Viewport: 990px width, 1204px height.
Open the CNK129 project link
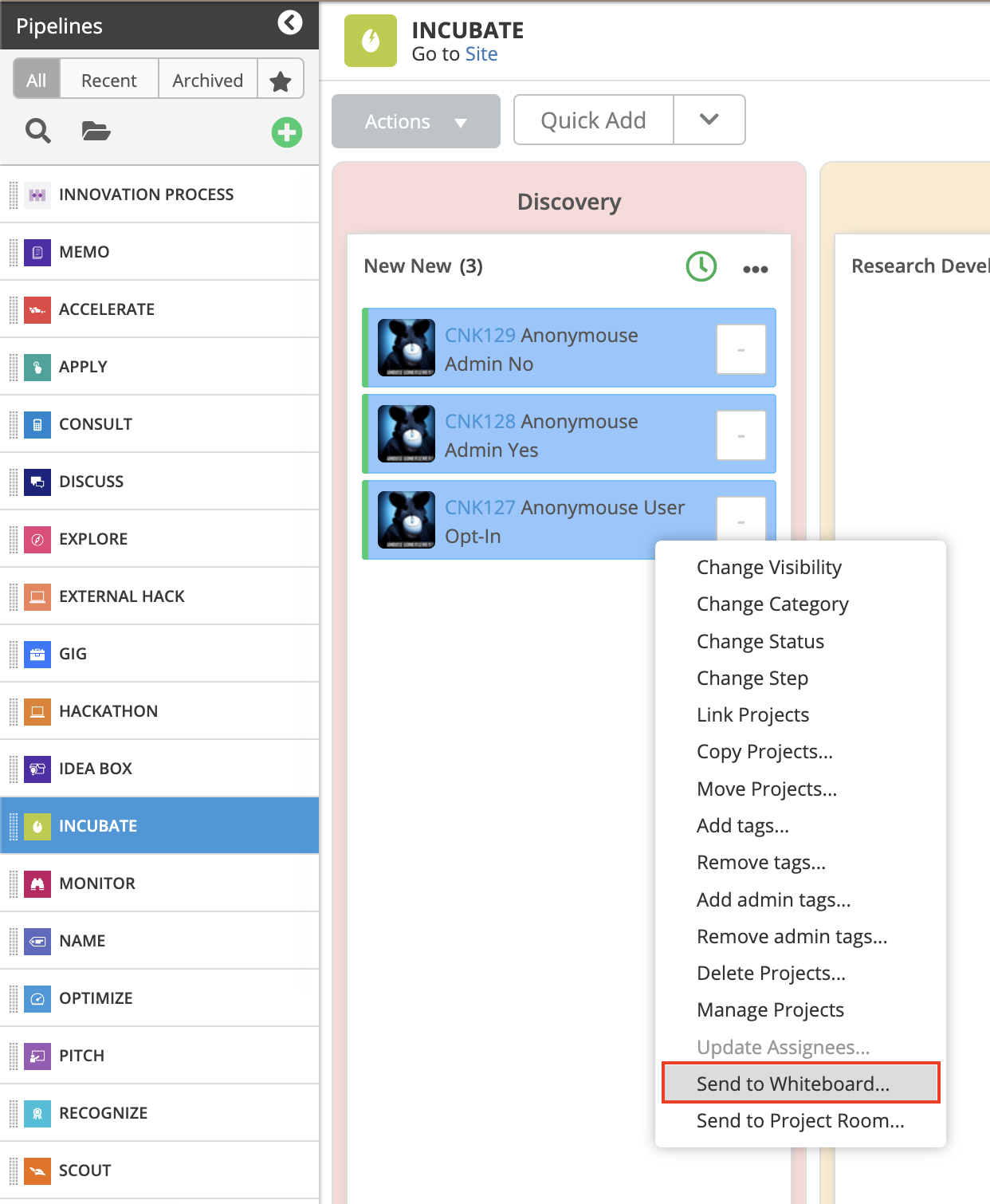480,336
